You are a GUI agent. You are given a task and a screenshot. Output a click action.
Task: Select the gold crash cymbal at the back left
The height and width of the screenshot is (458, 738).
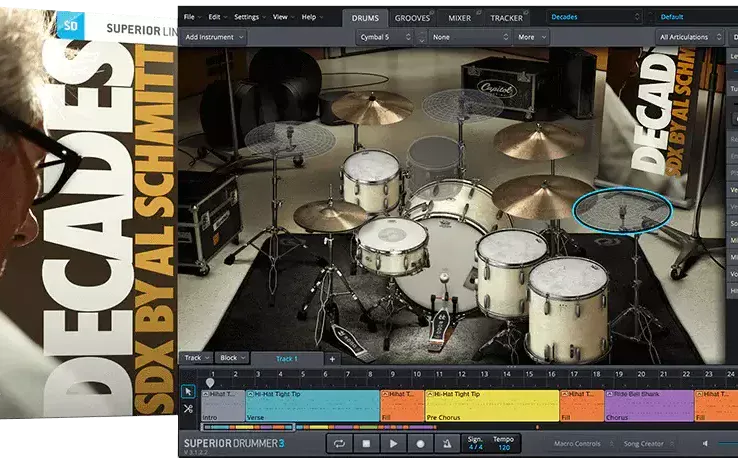tap(372, 108)
